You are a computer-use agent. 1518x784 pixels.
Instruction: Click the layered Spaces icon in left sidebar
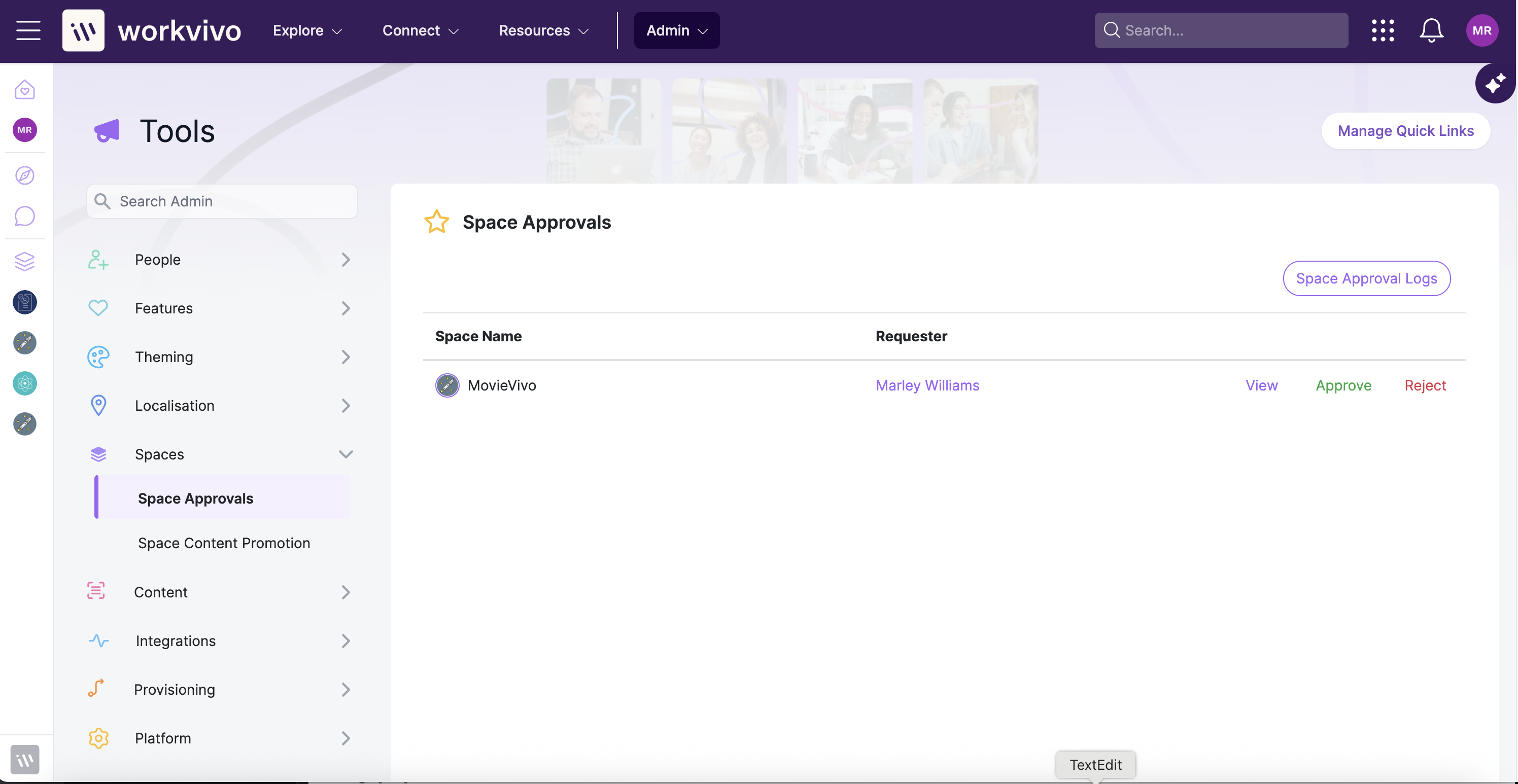pos(25,261)
